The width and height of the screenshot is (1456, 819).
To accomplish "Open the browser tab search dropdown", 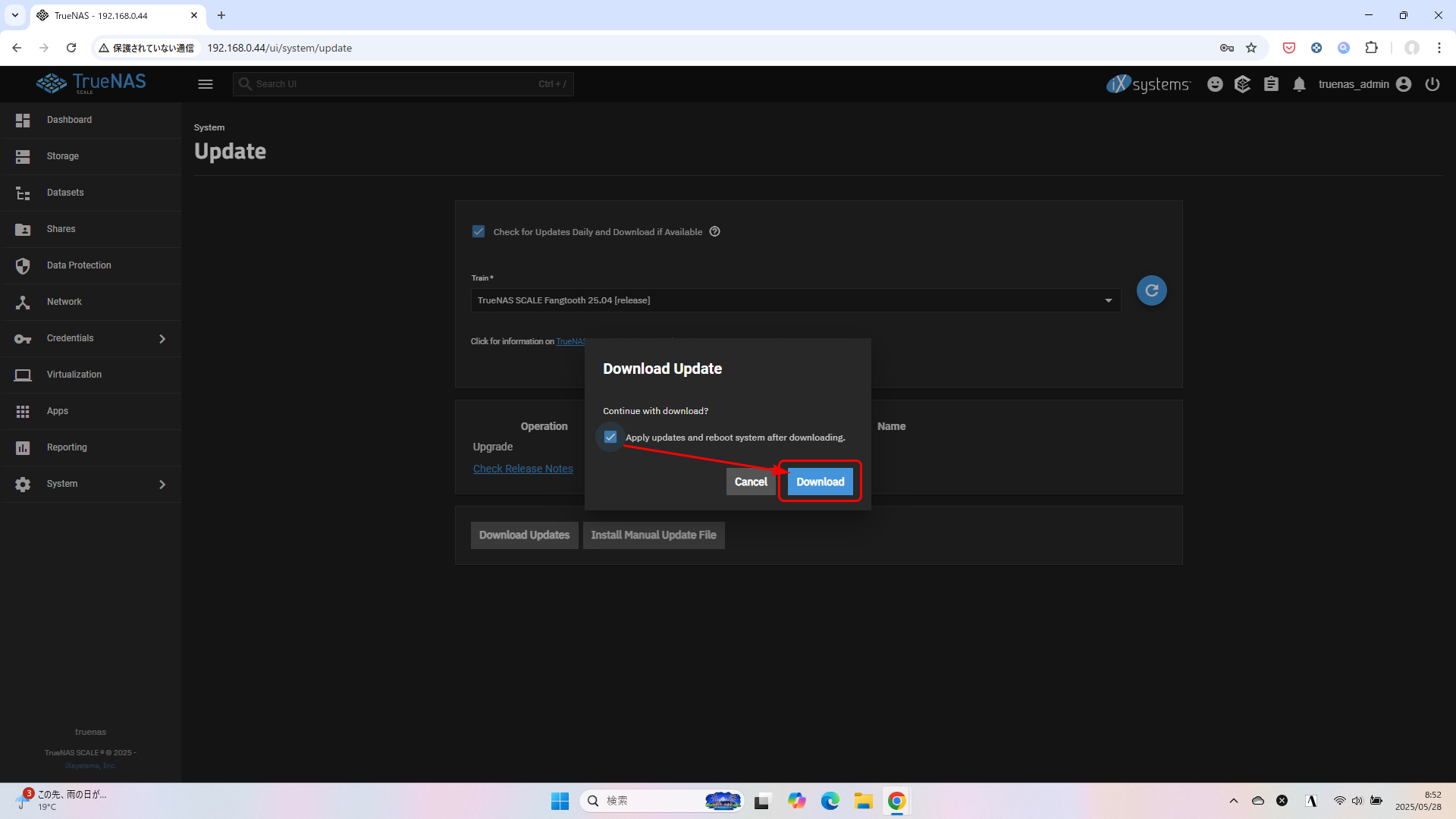I will [14, 15].
